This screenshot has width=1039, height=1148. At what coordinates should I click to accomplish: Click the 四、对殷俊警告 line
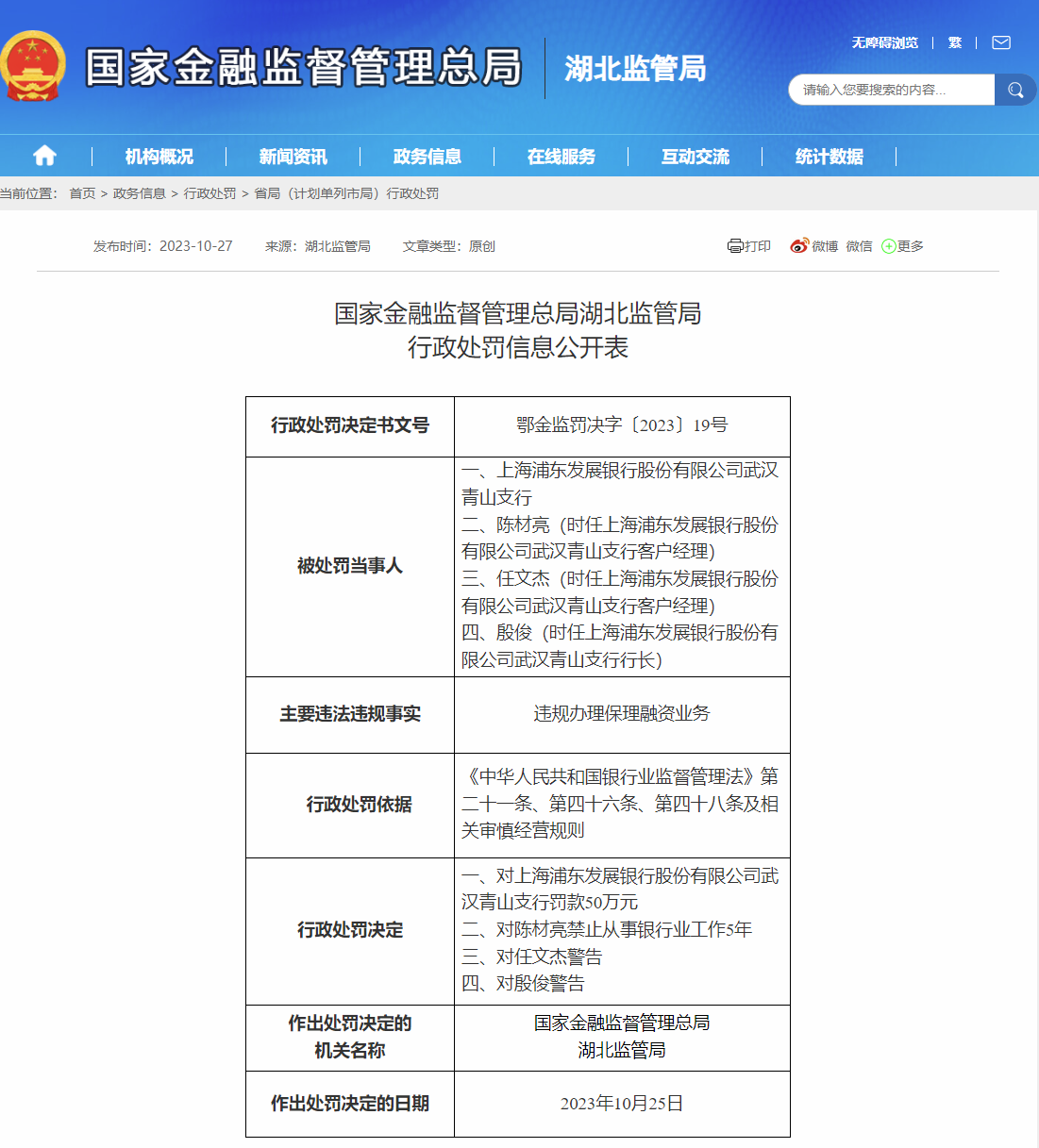[524, 984]
